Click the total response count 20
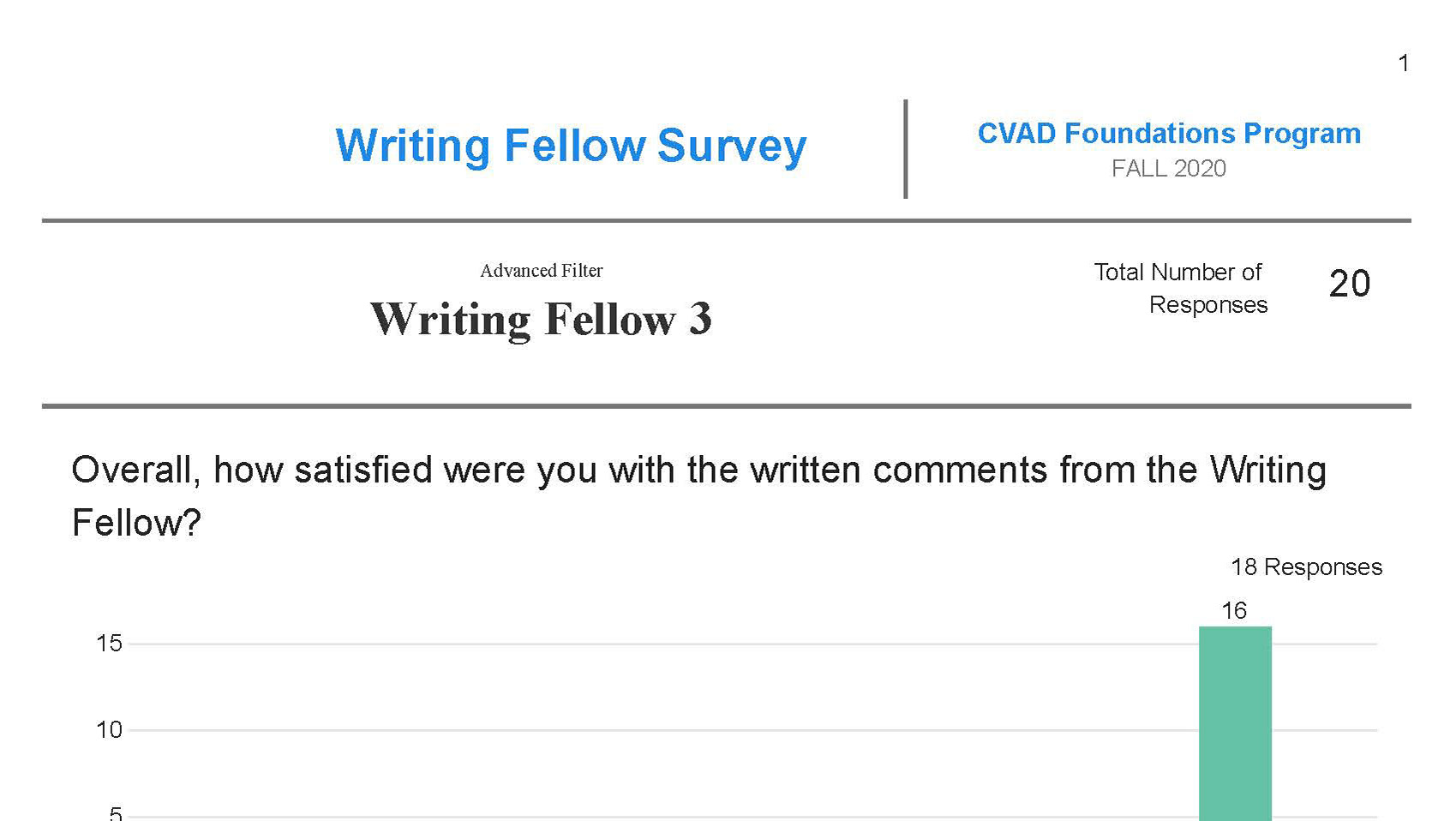The height and width of the screenshot is (821, 1456). point(1350,284)
